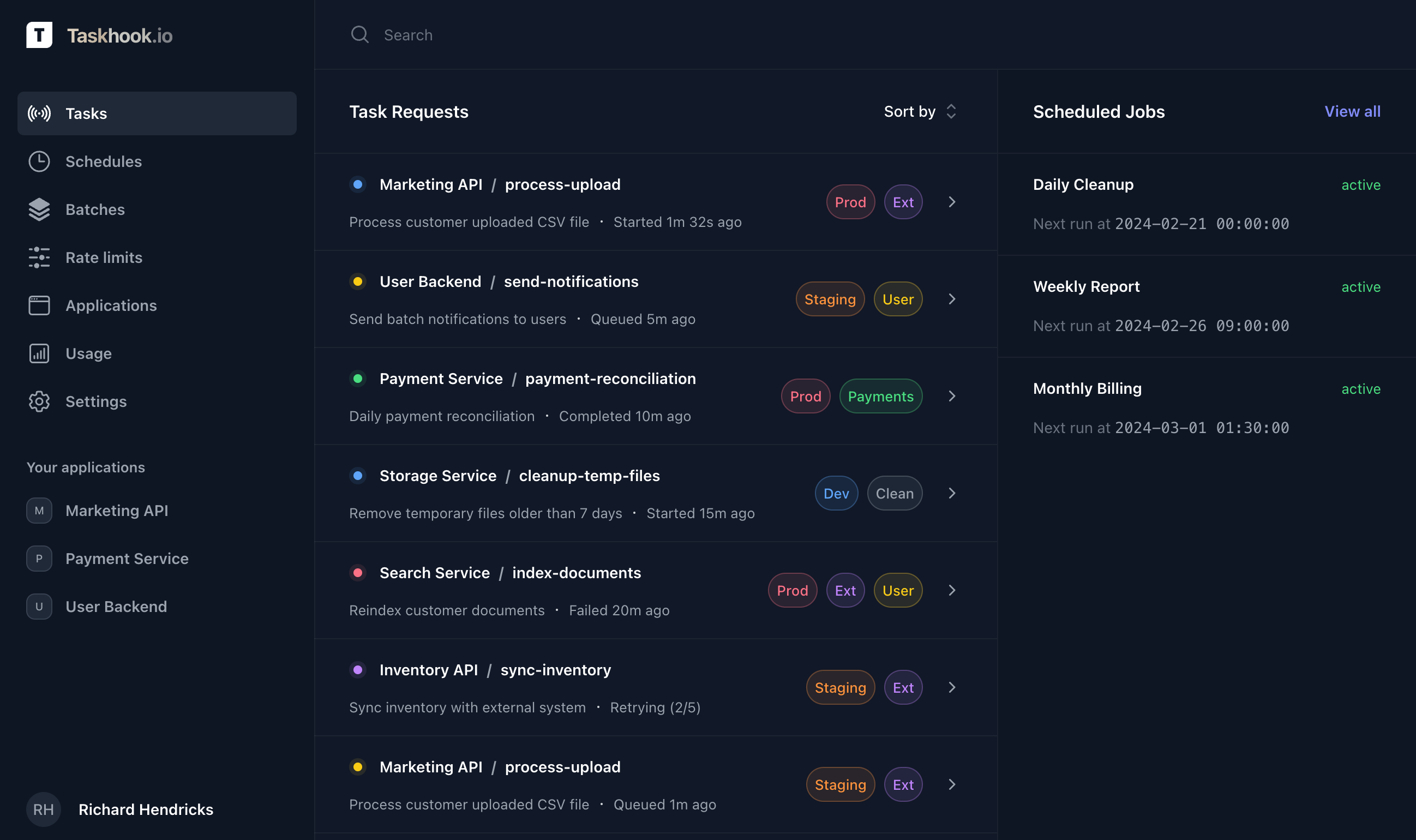Open Rate limits via its icon
Viewport: 1416px width, 840px height.
39,257
